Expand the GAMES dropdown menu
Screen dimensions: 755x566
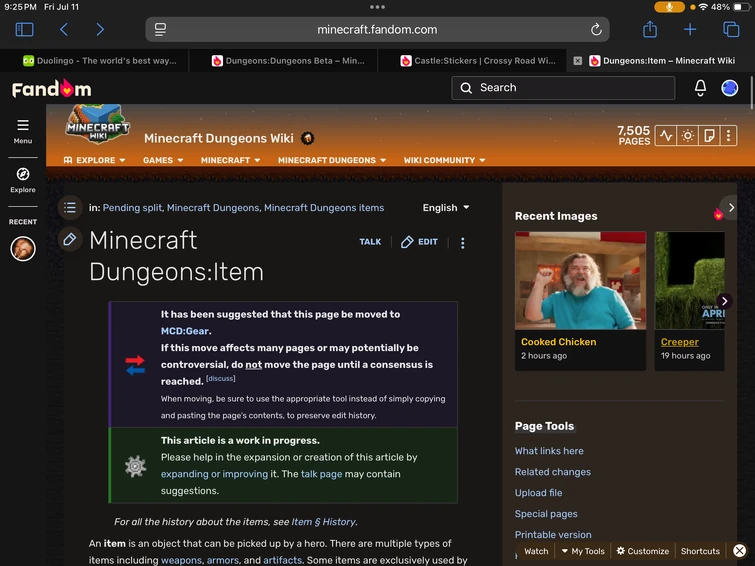[163, 160]
